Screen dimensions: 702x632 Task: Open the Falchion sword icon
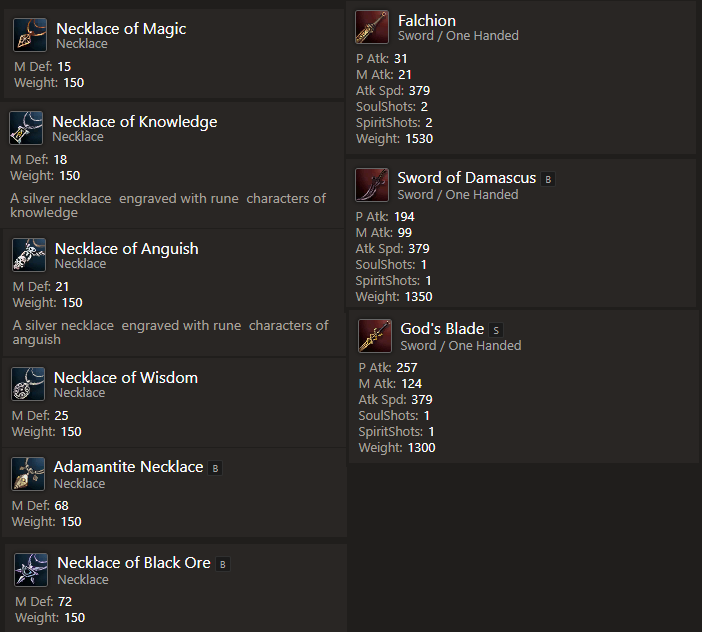point(372,27)
